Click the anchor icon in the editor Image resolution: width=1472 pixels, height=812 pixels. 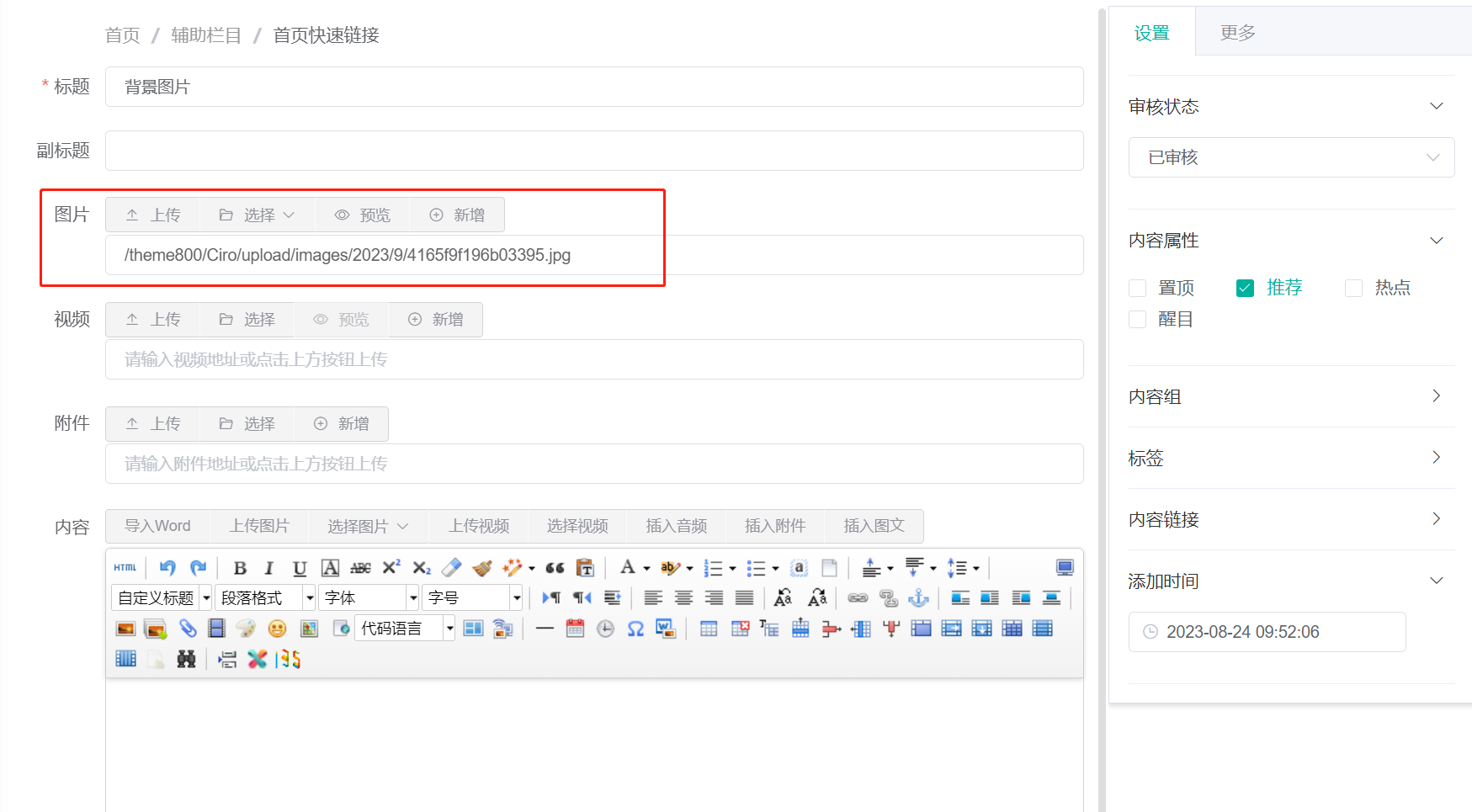tap(918, 598)
